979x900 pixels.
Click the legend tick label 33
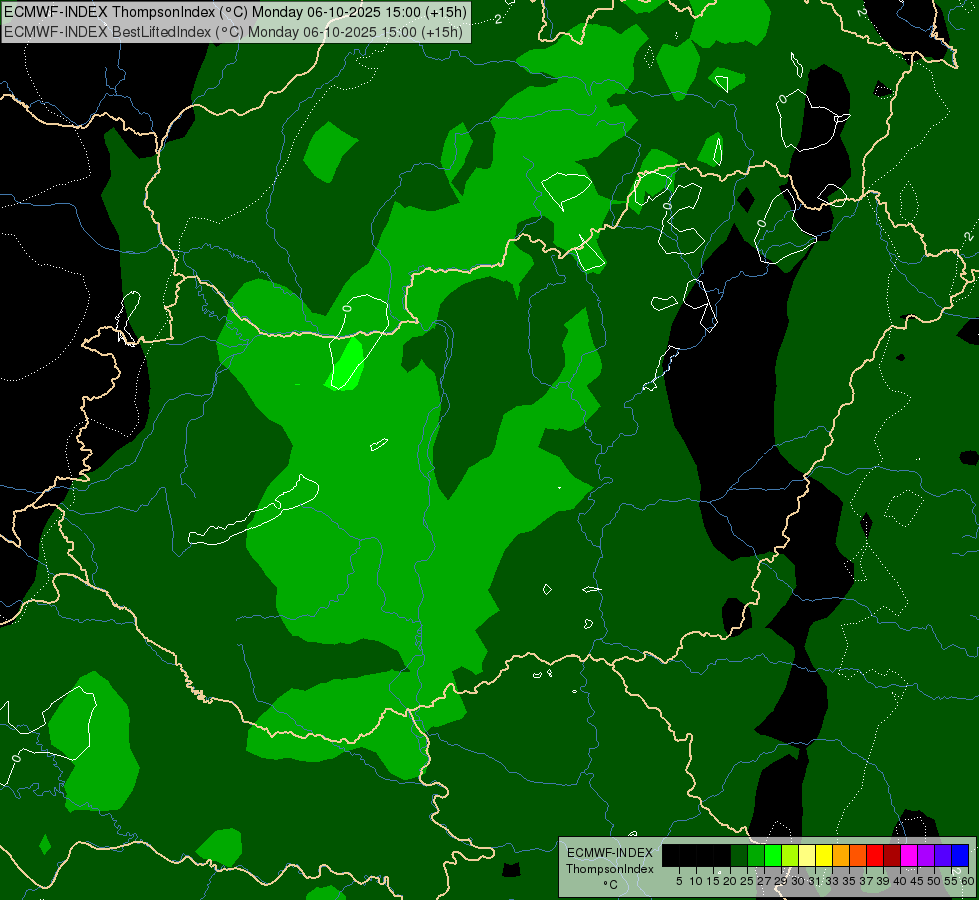pyautogui.click(x=832, y=881)
